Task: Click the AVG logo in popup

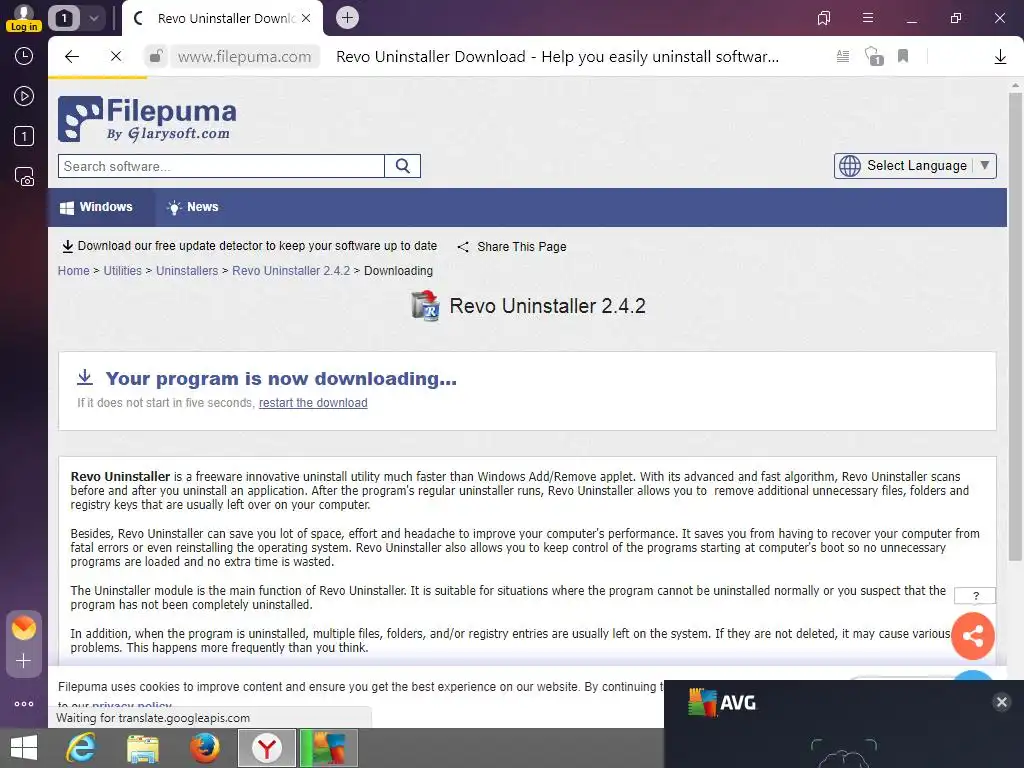Action: (x=722, y=703)
